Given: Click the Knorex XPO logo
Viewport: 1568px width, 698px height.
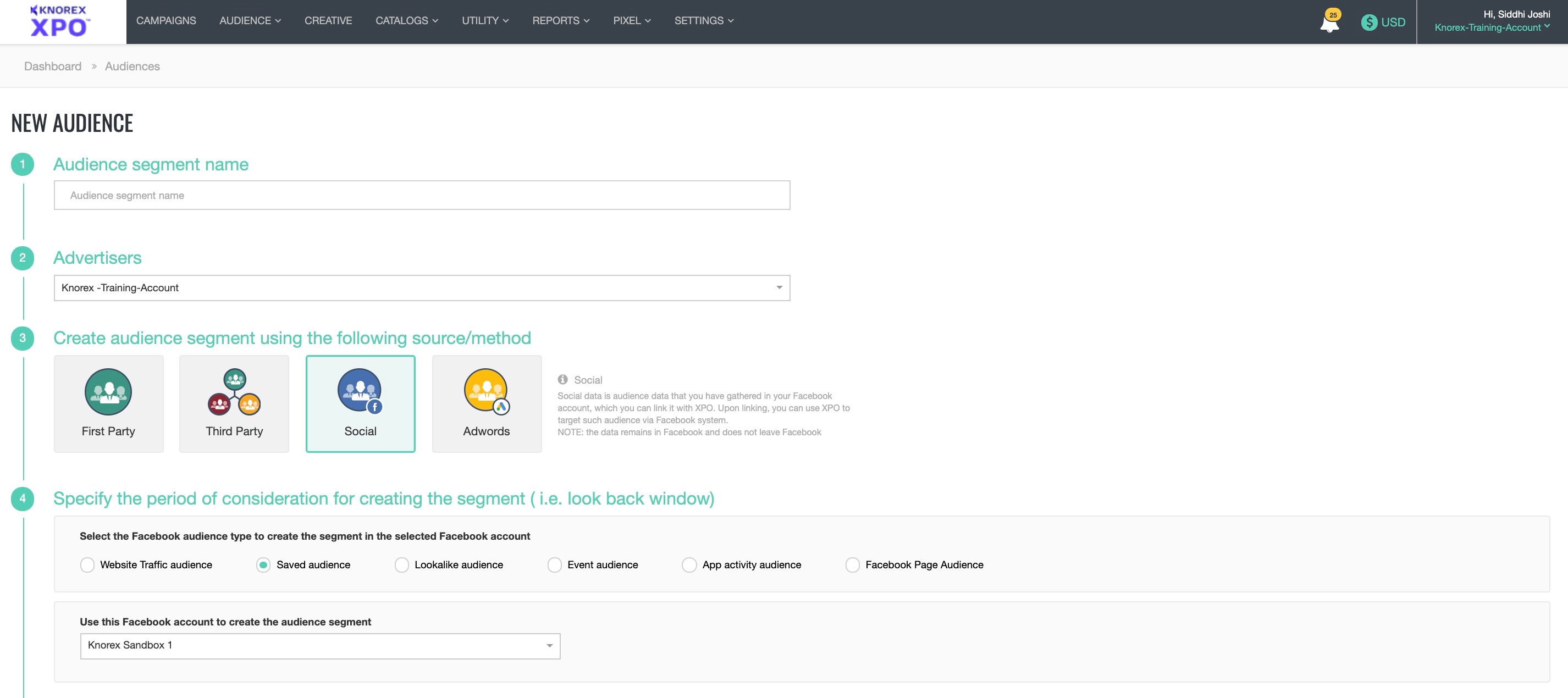Looking at the screenshot, I should click(59, 21).
